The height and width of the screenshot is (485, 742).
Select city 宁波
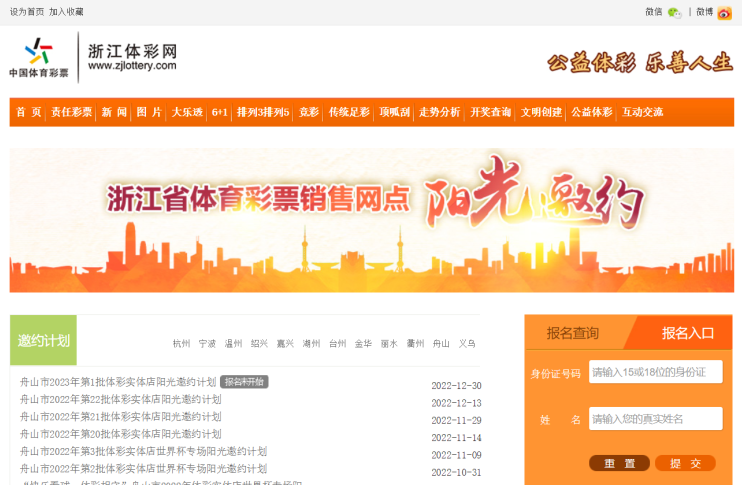207,344
